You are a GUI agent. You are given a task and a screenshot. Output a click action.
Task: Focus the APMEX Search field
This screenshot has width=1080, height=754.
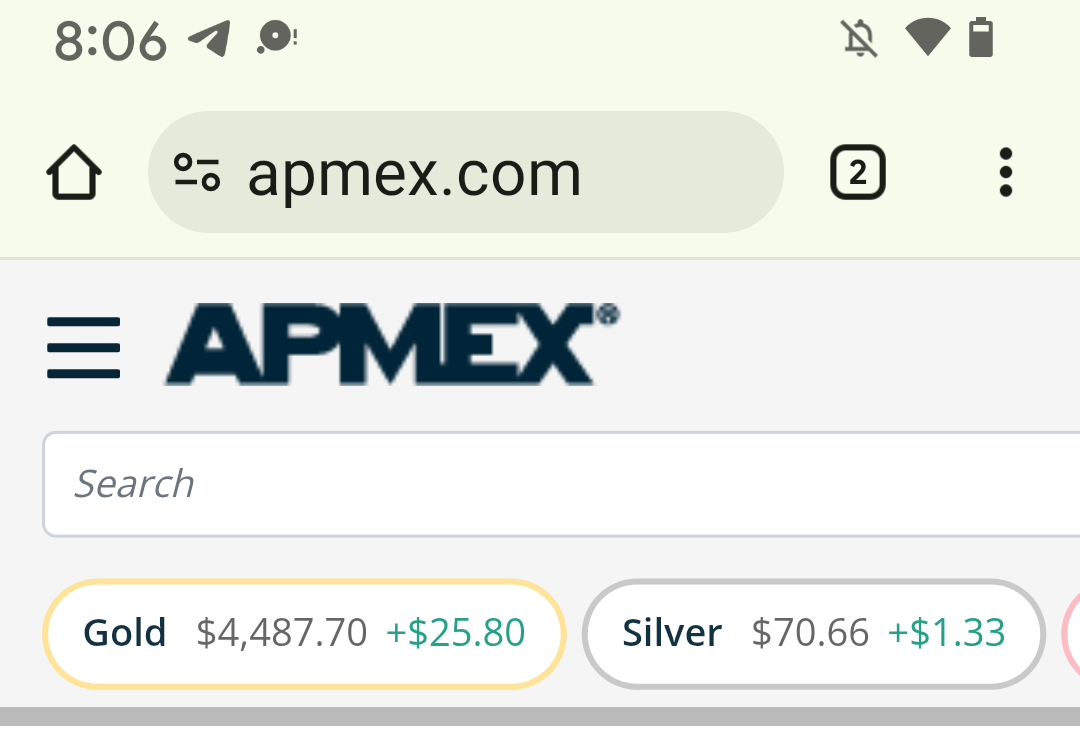pyautogui.click(x=560, y=484)
